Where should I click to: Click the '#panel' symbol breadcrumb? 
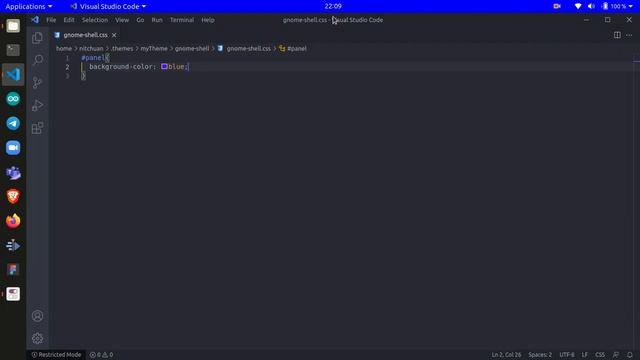pyautogui.click(x=297, y=48)
